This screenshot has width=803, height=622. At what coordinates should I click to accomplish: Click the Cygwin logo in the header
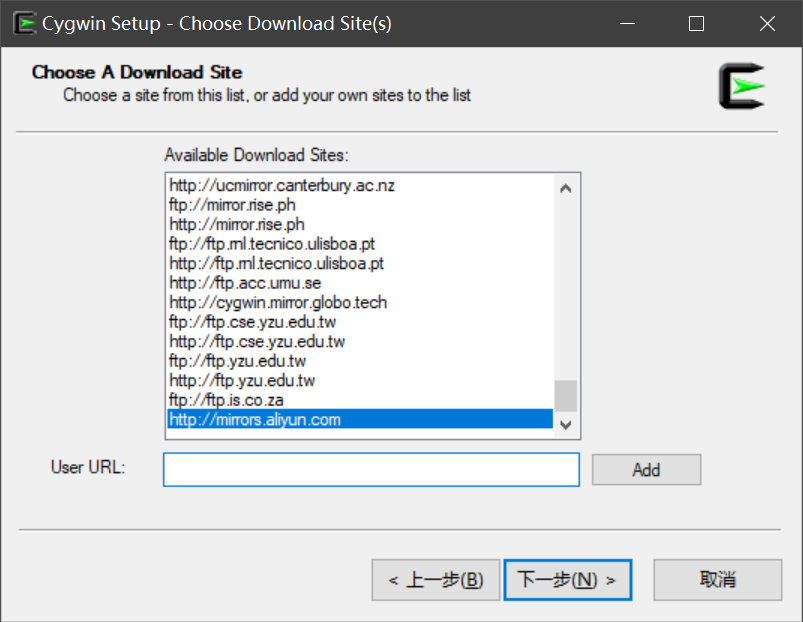point(744,87)
